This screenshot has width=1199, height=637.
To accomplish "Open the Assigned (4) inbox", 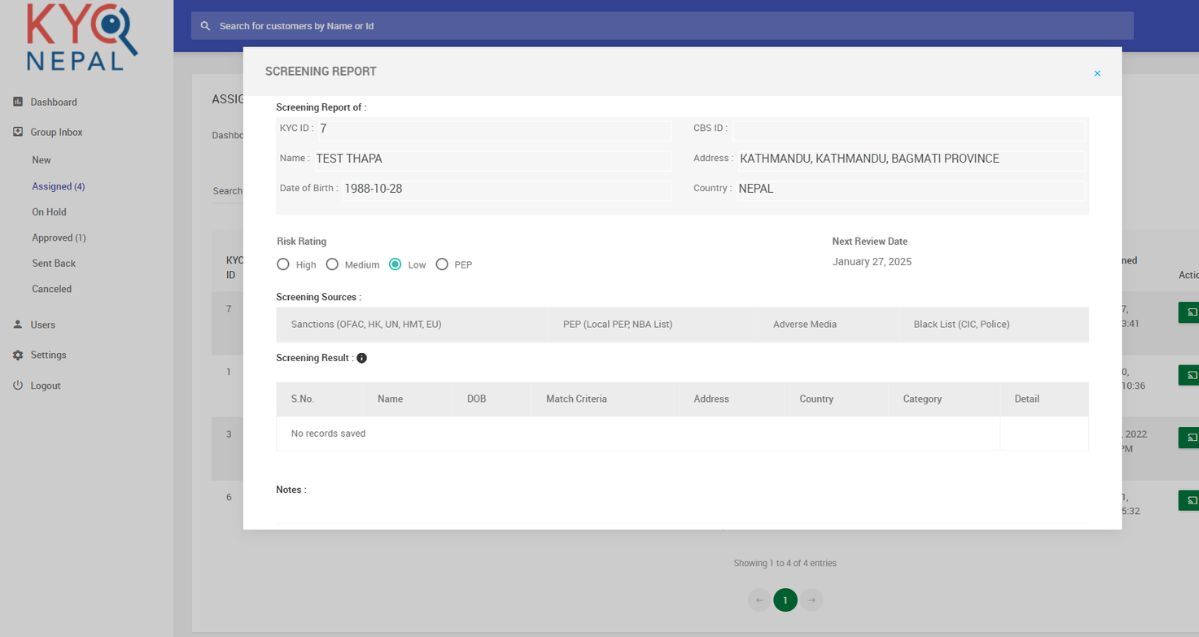I will tap(58, 186).
